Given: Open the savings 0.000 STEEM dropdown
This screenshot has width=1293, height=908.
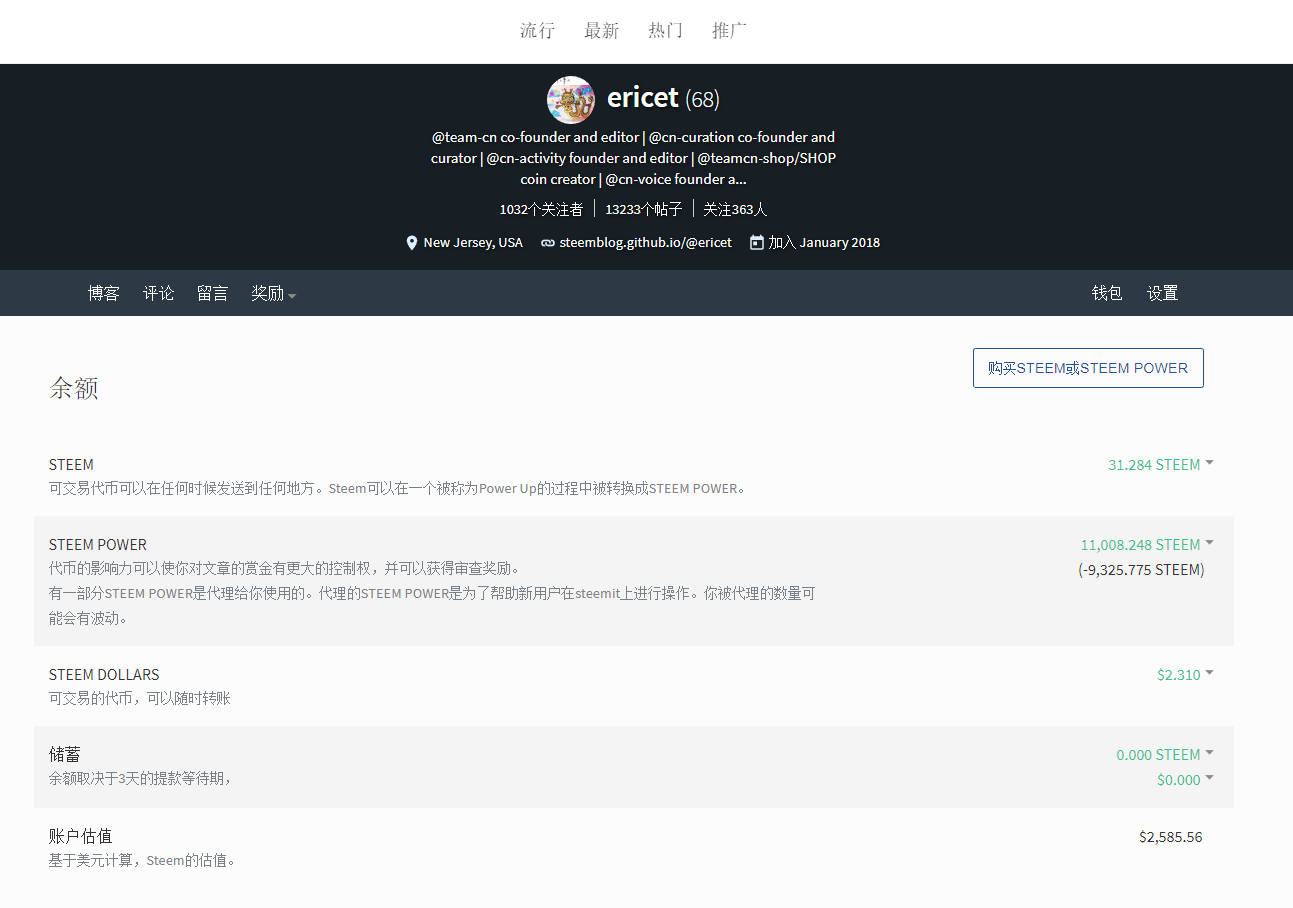Looking at the screenshot, I should tap(1165, 755).
